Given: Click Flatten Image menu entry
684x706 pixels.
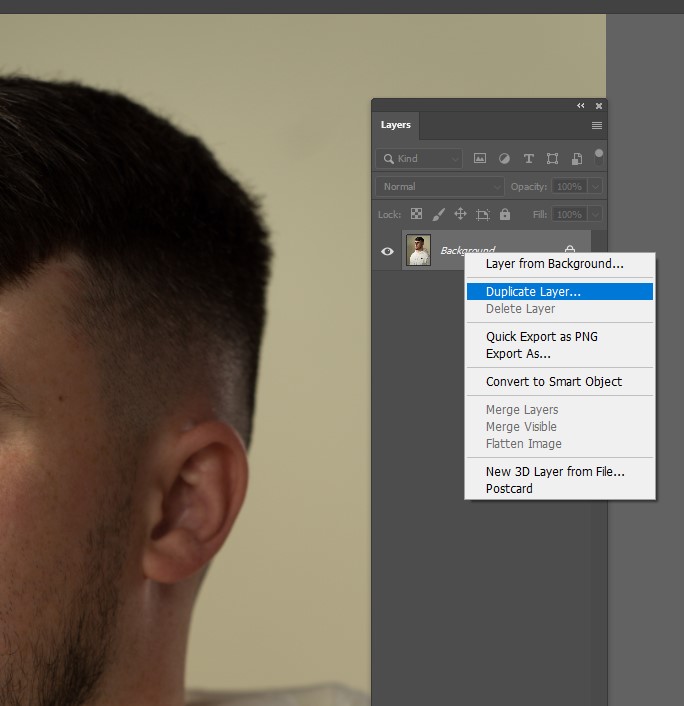Looking at the screenshot, I should 560,444.
